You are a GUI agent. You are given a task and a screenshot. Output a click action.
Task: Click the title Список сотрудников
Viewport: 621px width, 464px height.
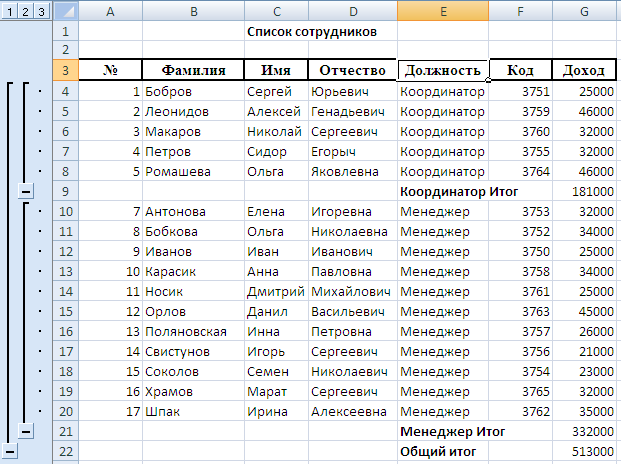point(312,32)
